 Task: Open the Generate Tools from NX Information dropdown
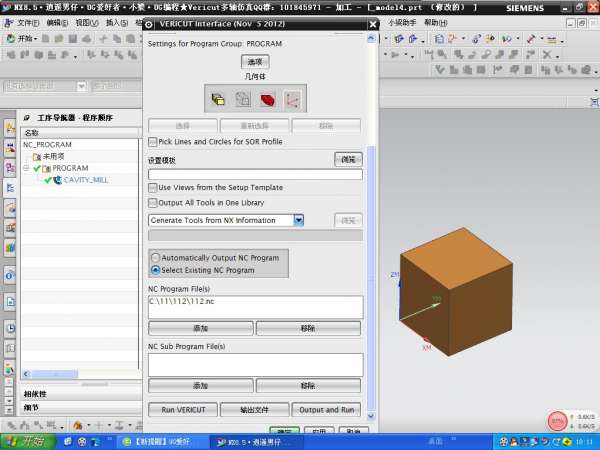299,220
